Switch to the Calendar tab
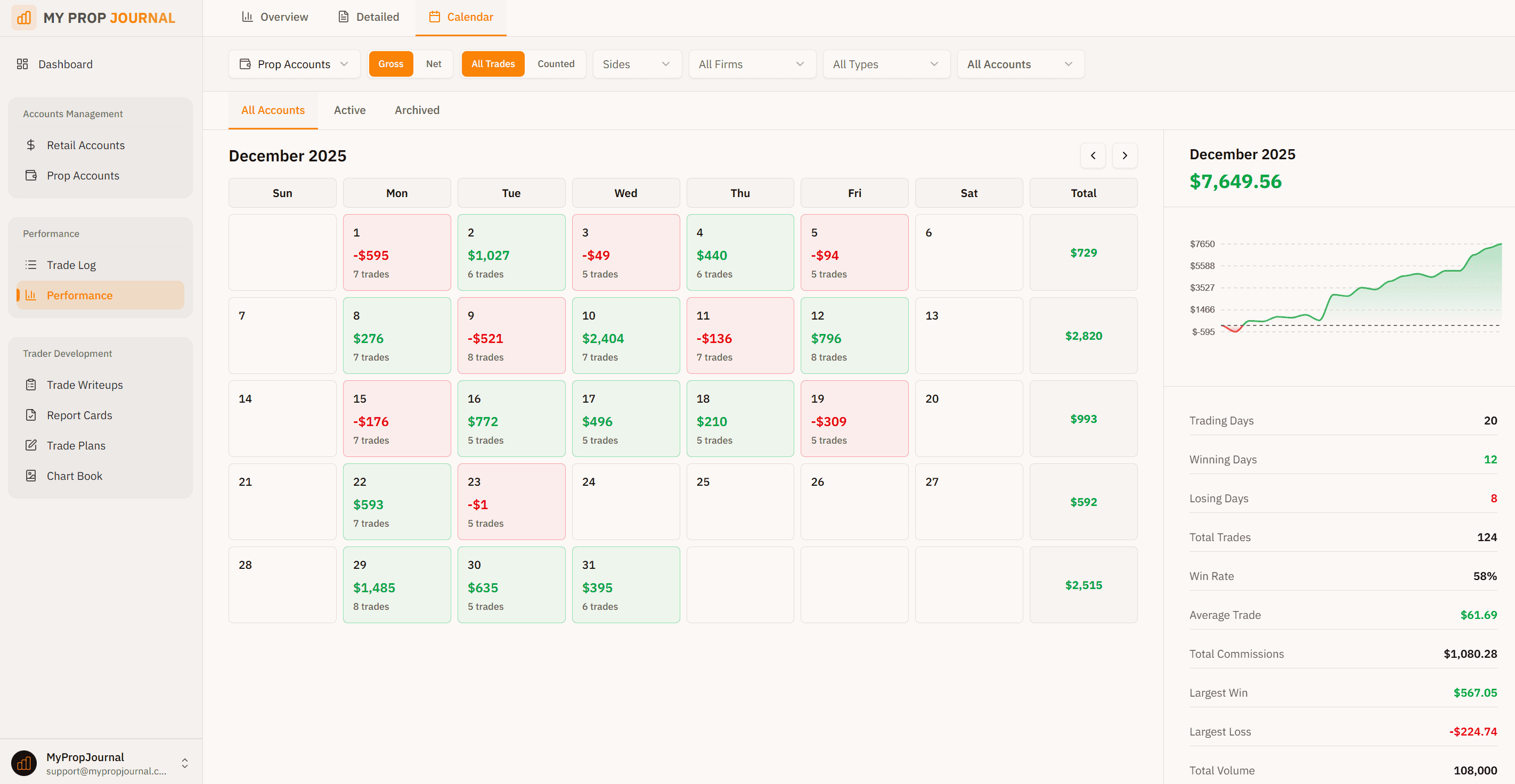The width and height of the screenshot is (1515, 784). [x=461, y=17]
